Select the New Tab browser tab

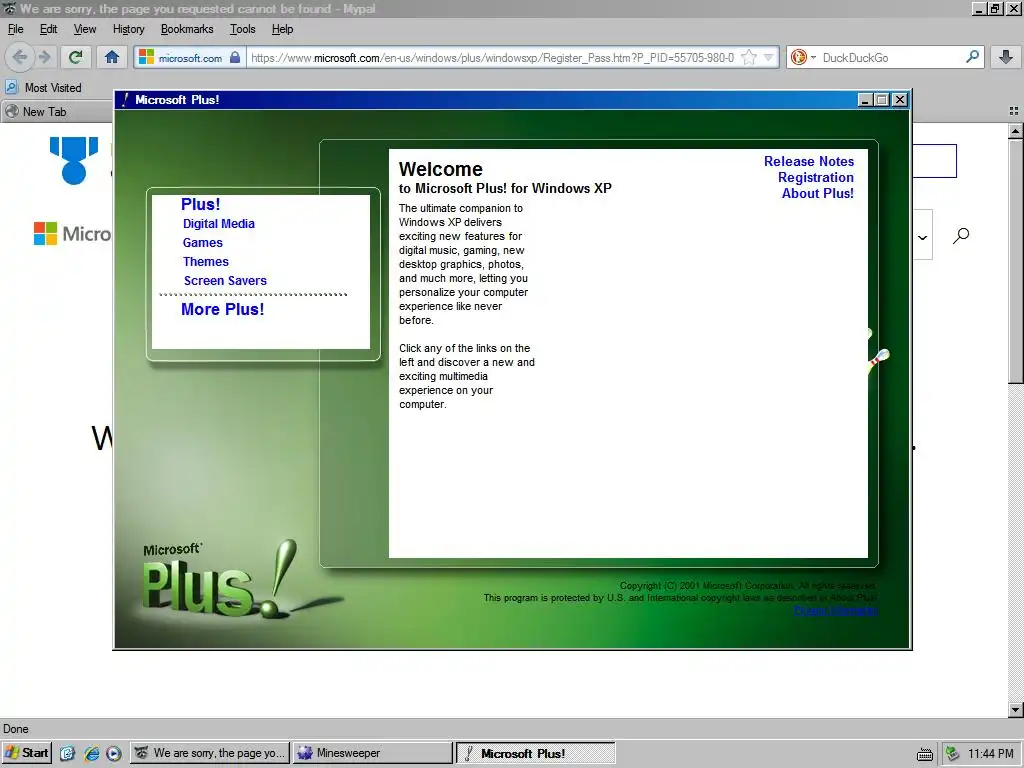[57, 112]
